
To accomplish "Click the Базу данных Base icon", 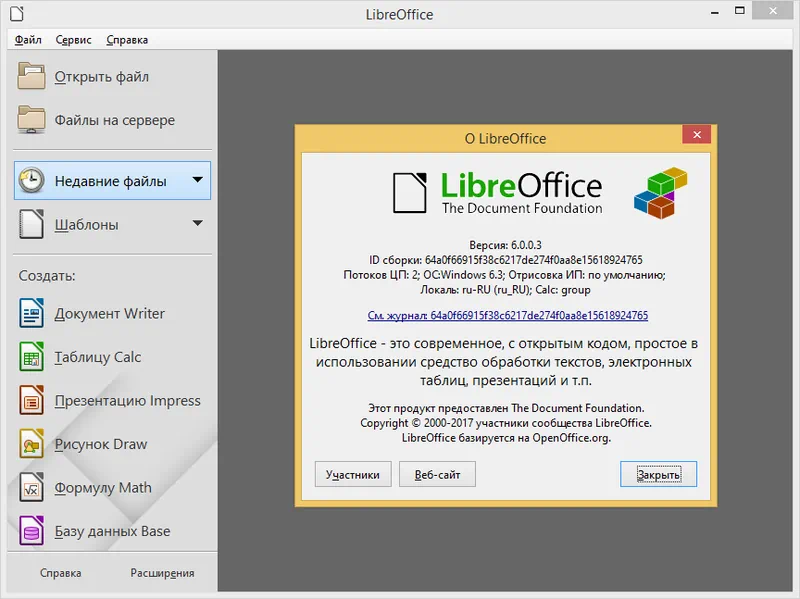I will coord(31,530).
